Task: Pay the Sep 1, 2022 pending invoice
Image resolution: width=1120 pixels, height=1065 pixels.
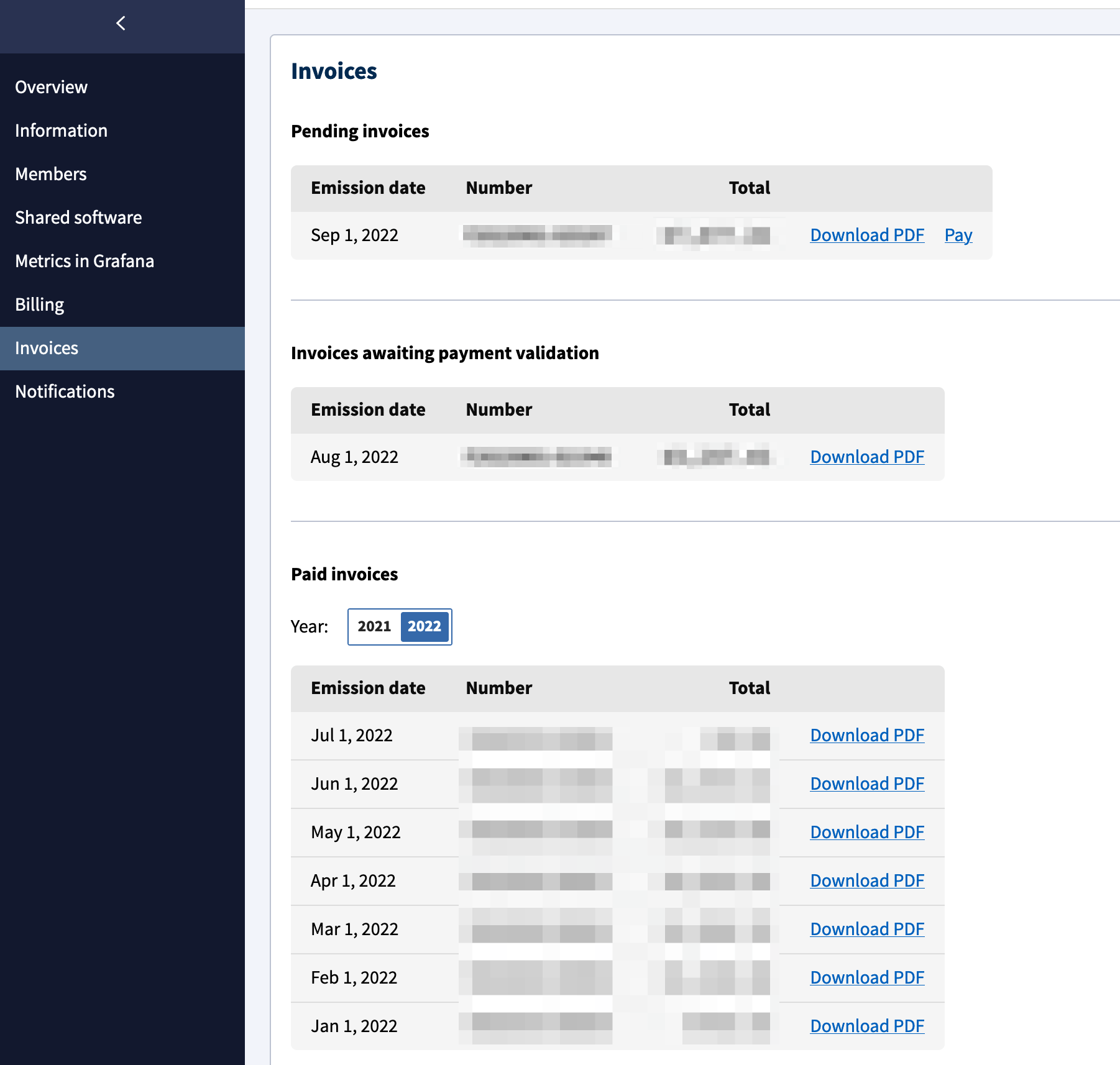Action: [958, 235]
